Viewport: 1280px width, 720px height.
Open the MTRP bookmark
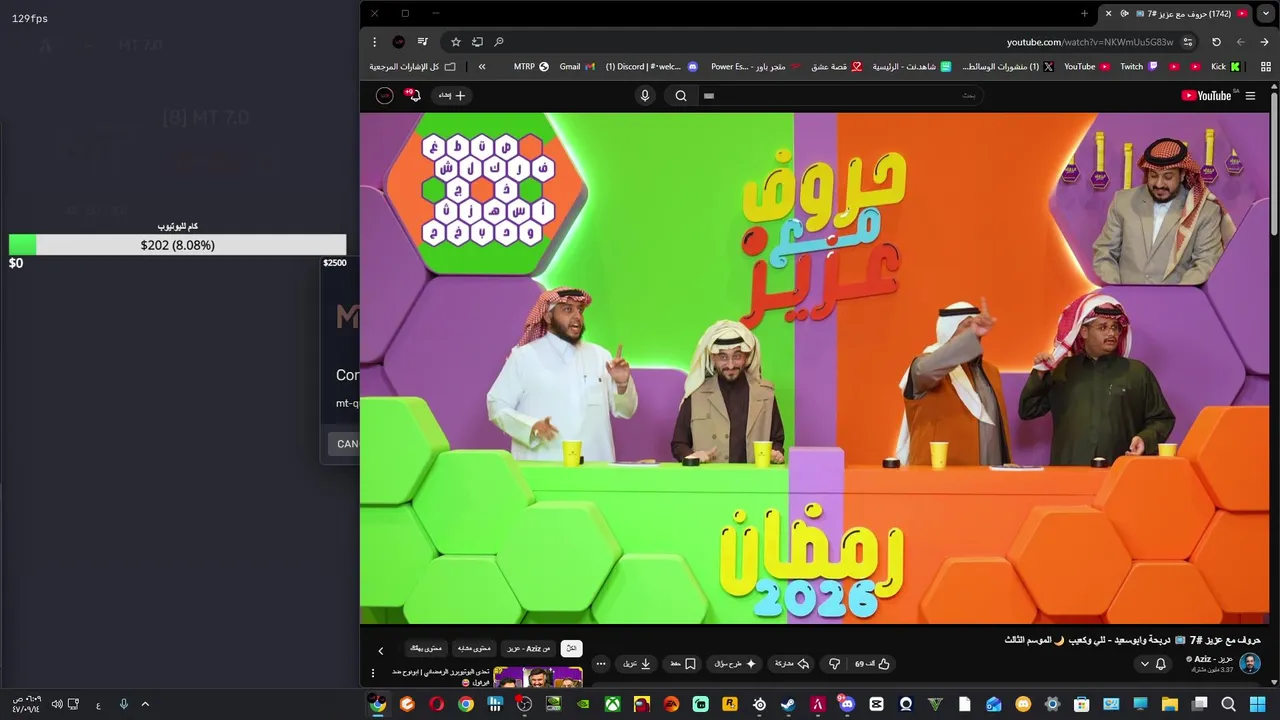(531, 67)
